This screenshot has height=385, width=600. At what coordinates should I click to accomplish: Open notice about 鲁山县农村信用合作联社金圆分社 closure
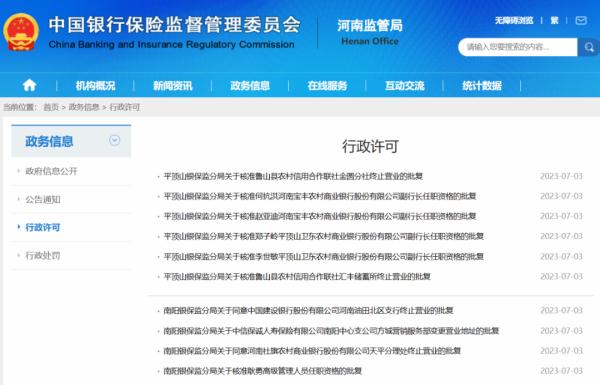tap(293, 176)
